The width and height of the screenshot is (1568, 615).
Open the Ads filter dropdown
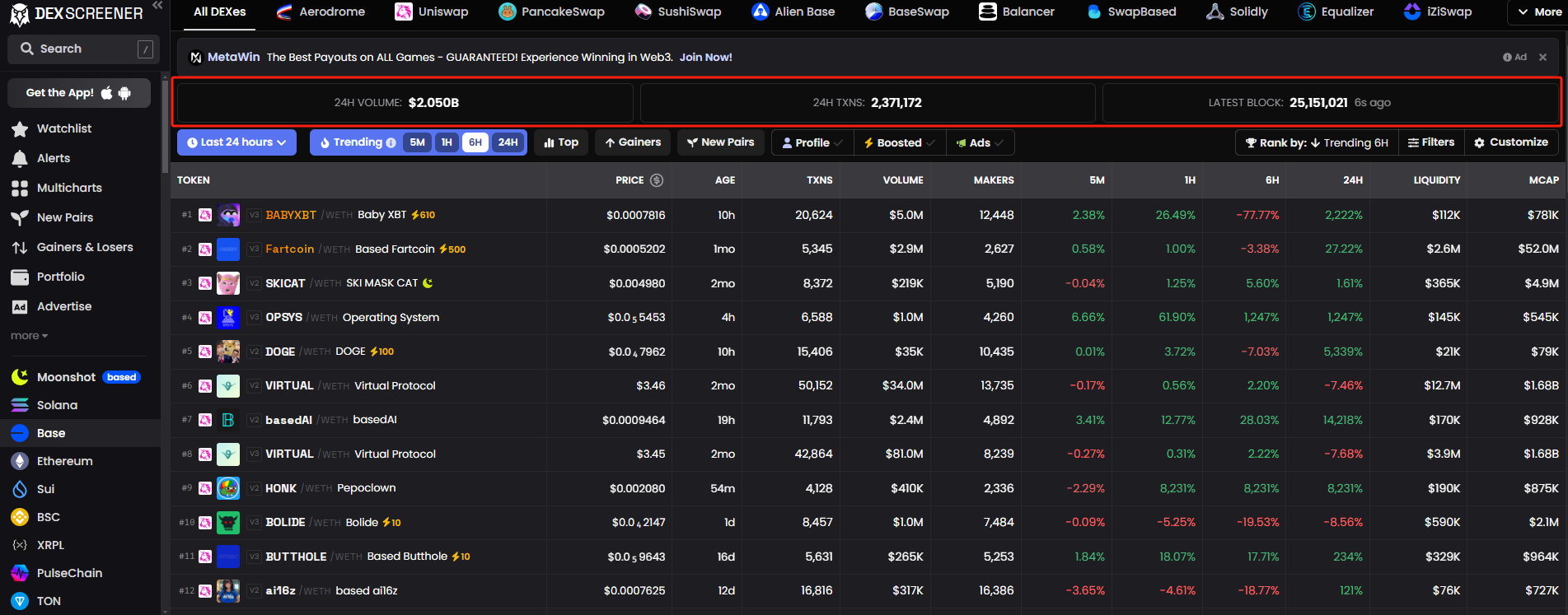(980, 142)
